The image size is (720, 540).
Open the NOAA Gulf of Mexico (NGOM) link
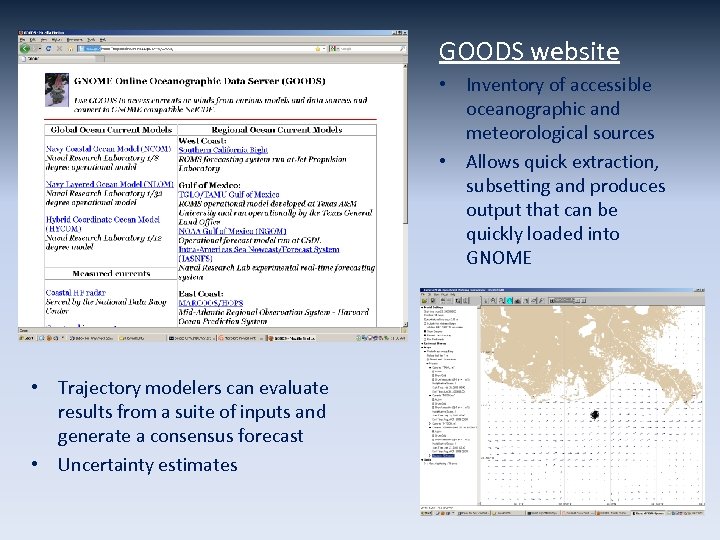(x=232, y=231)
